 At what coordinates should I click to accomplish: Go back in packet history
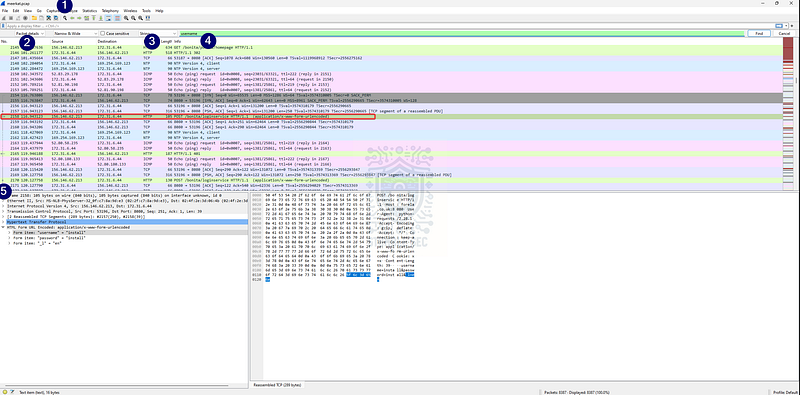pyautogui.click(x=72, y=18)
